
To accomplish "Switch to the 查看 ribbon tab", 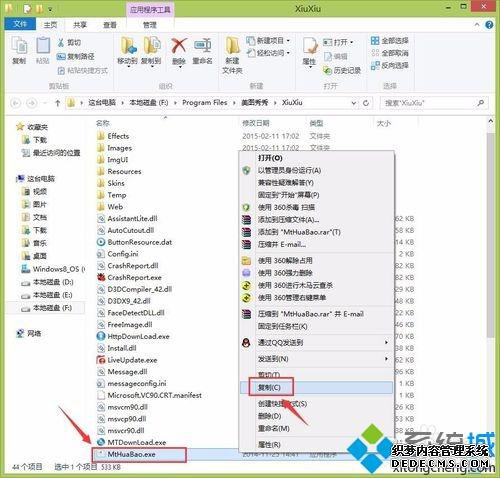I will click(110, 25).
